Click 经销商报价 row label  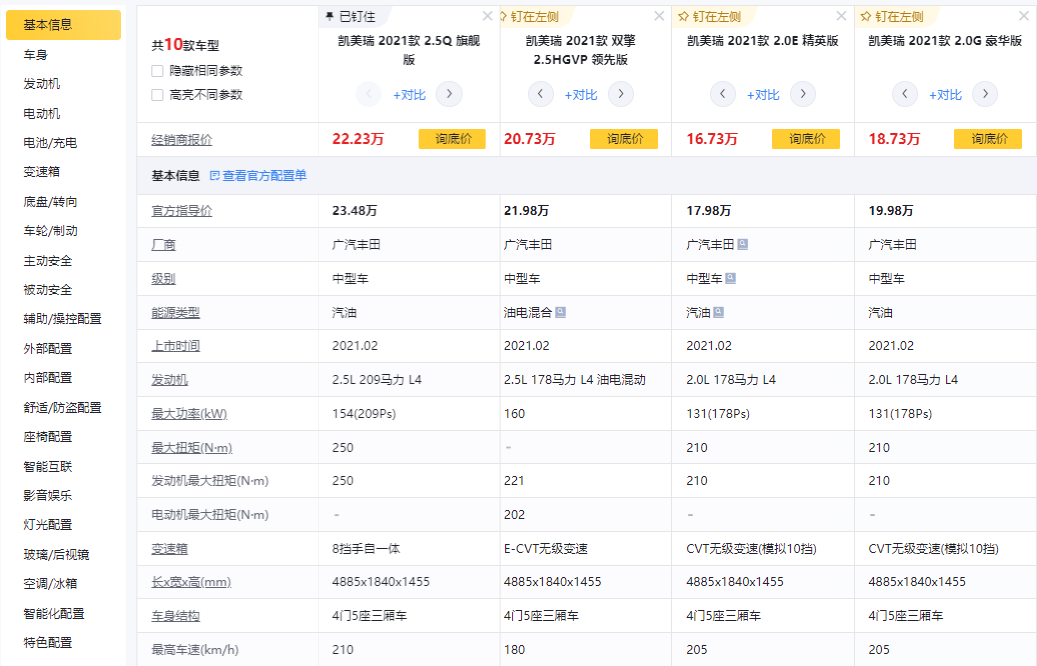(182, 140)
